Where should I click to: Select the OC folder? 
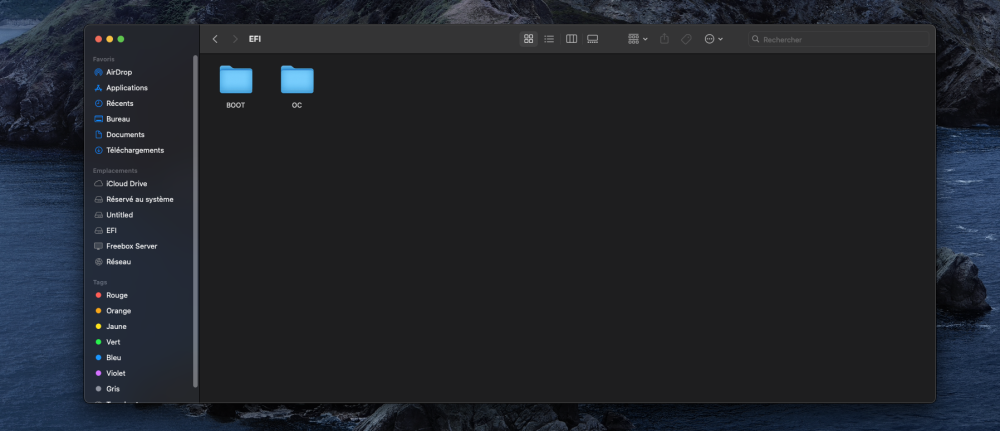297,87
